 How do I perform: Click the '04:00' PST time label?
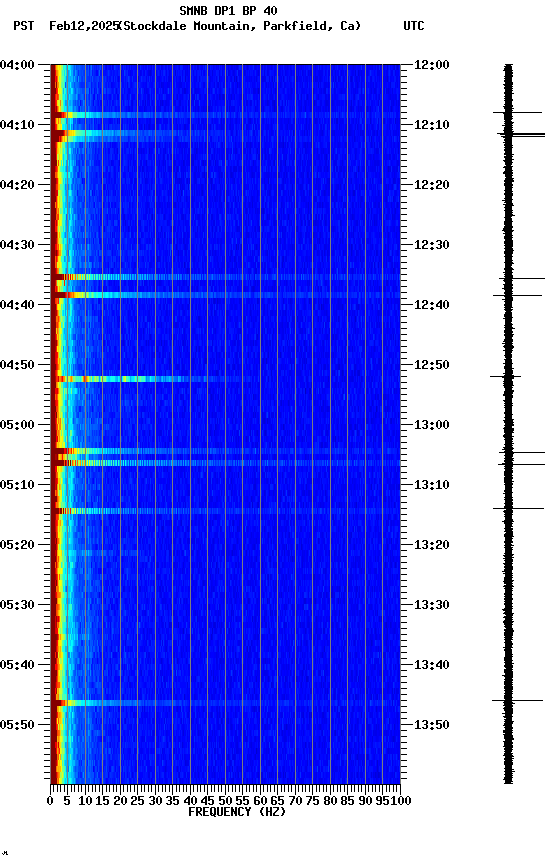tap(17, 65)
